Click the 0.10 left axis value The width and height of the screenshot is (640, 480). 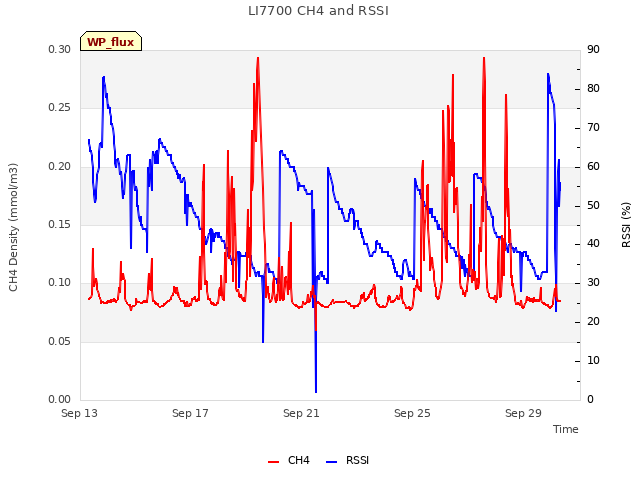point(60,282)
